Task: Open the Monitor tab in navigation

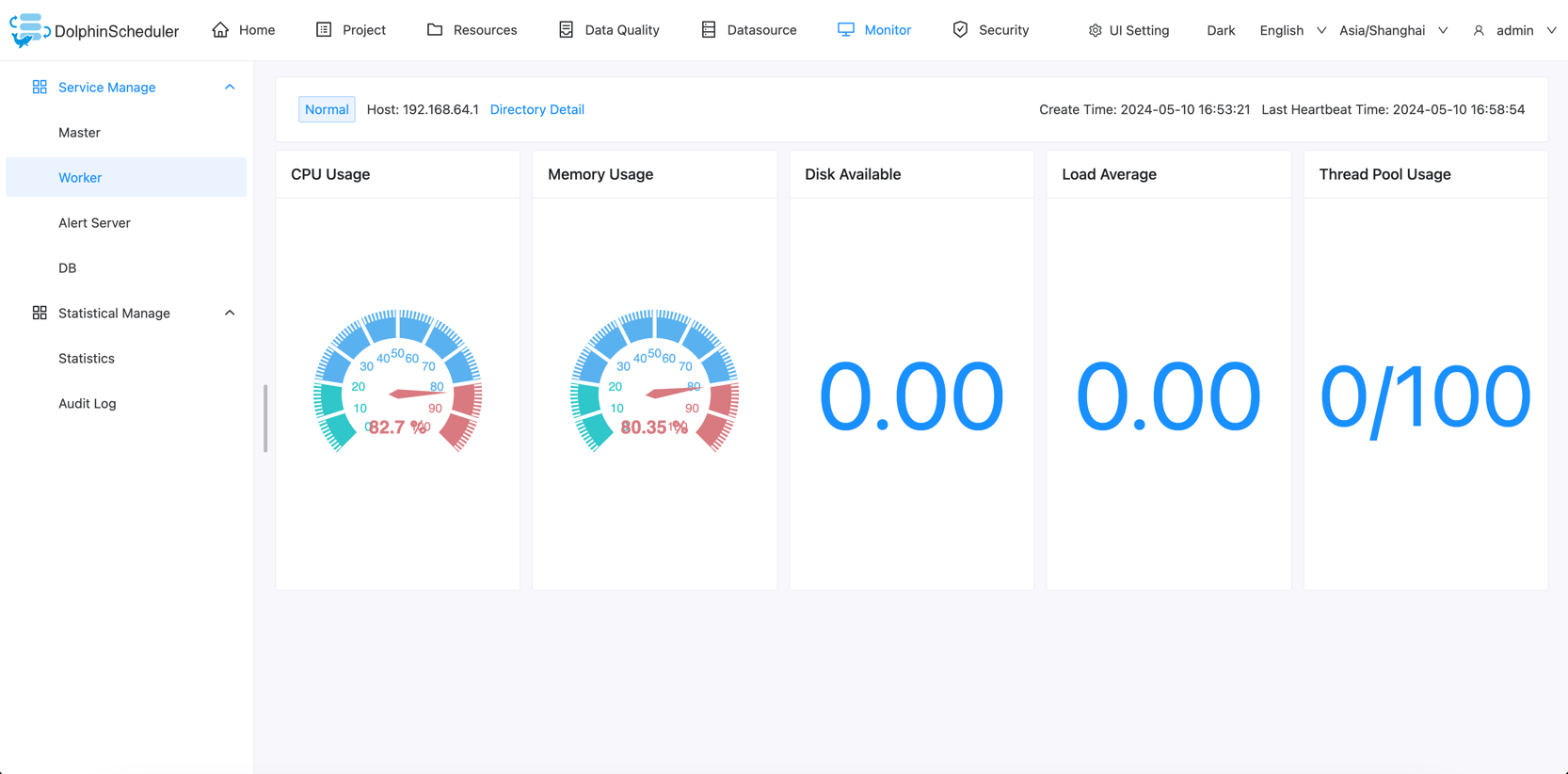Action: click(x=874, y=30)
